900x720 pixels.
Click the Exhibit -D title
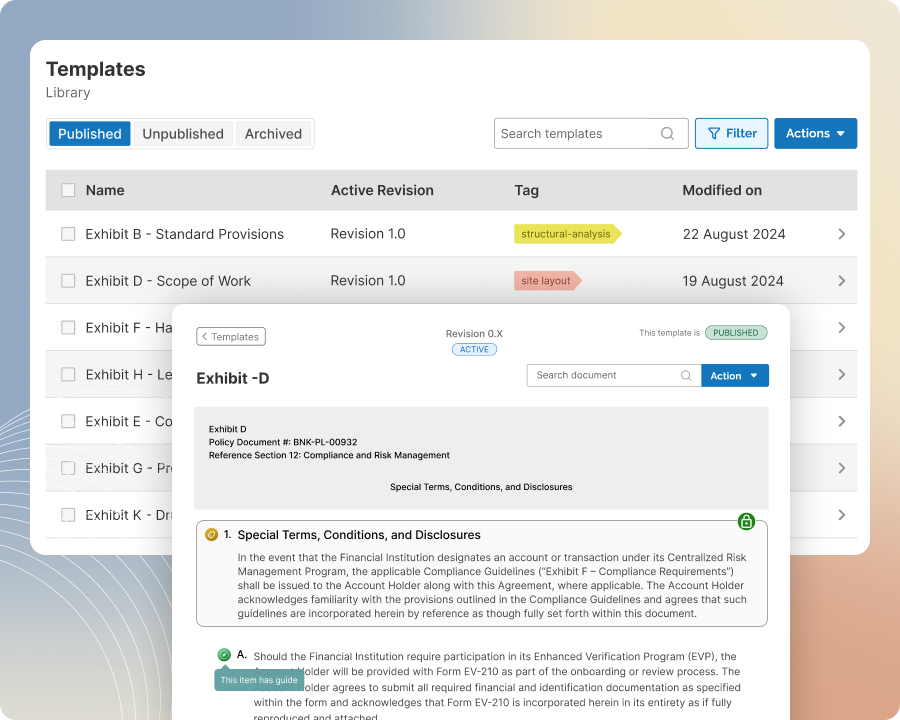click(232, 378)
